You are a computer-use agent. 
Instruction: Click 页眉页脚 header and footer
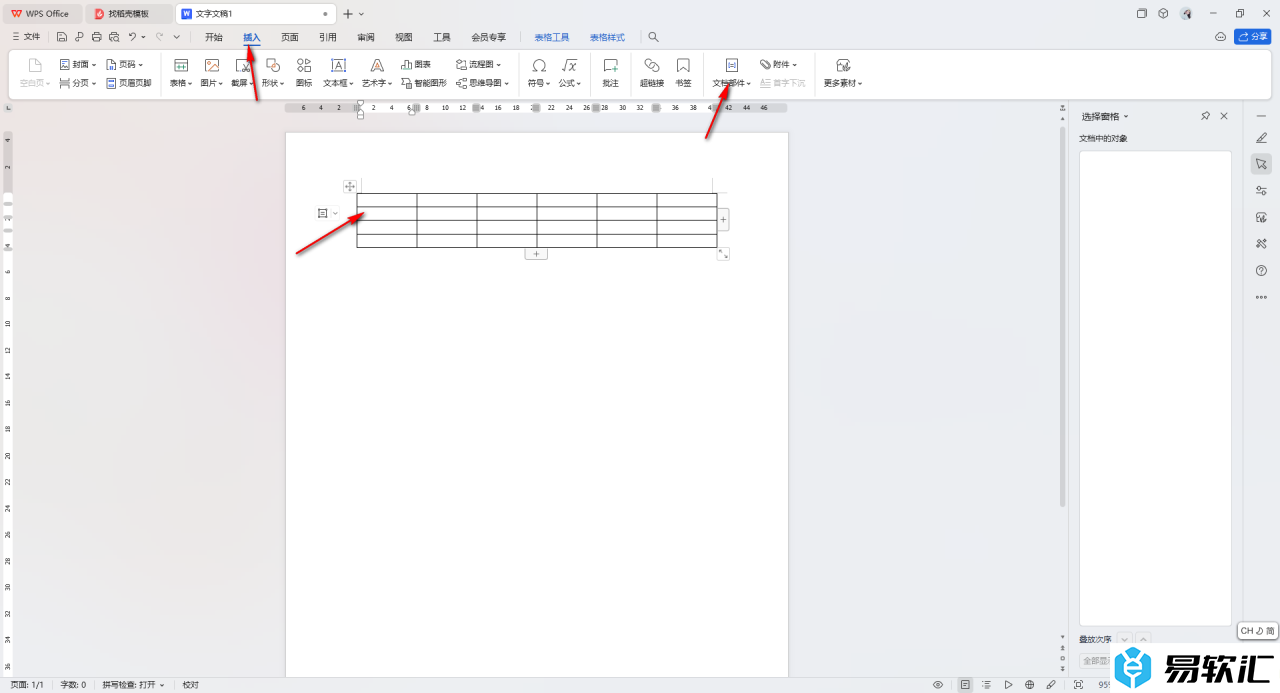point(128,83)
